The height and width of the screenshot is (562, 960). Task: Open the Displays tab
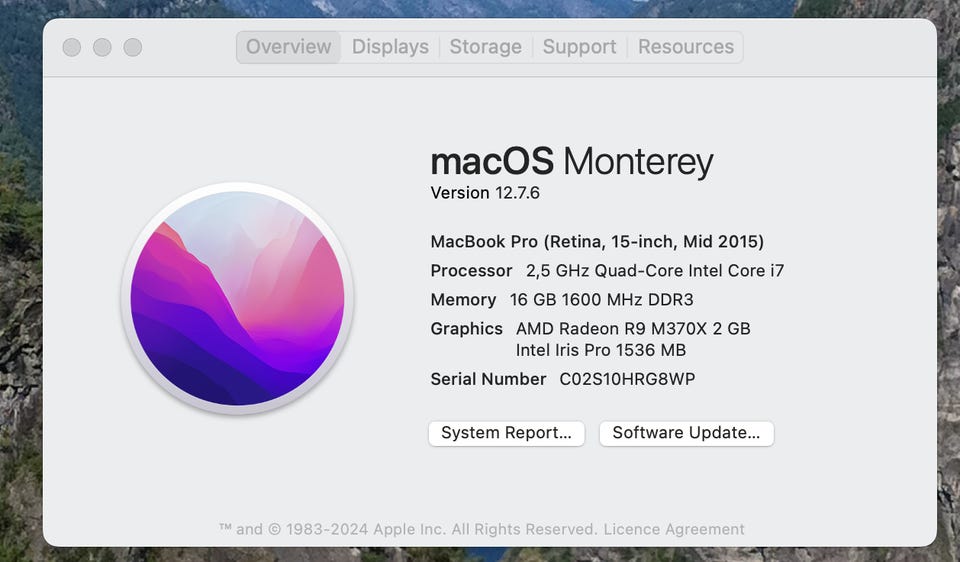[390, 47]
